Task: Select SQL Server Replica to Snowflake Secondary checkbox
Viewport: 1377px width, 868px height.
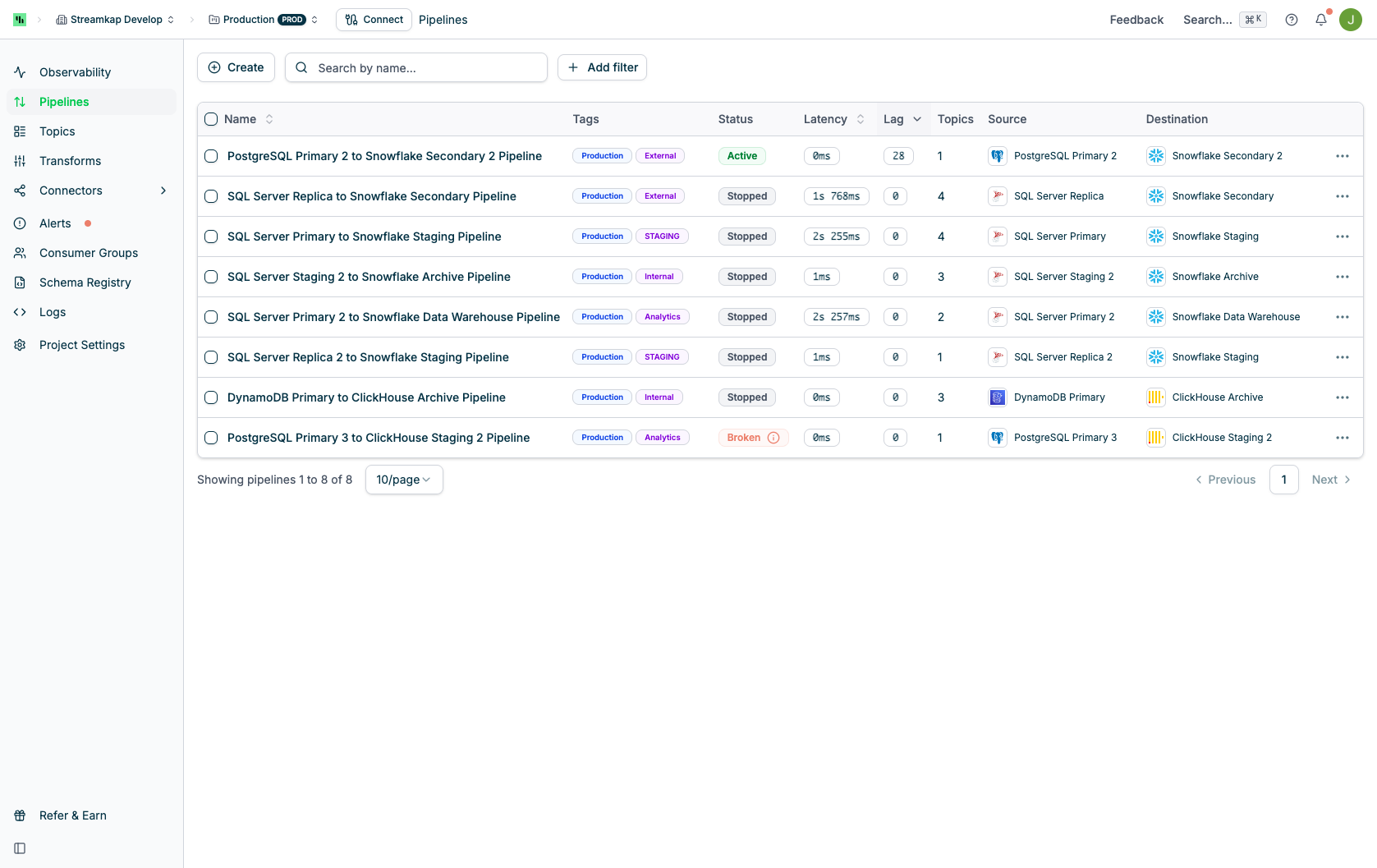Action: tap(211, 196)
